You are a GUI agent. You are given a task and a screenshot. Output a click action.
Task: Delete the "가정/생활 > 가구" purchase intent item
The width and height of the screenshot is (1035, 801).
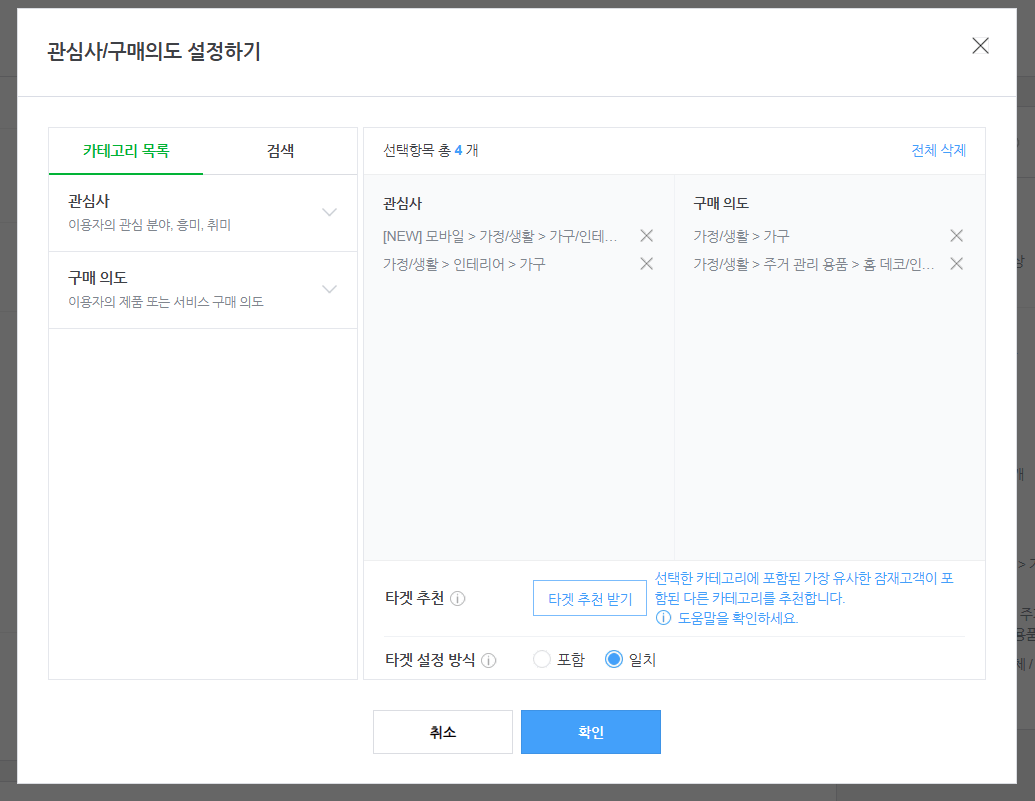click(956, 236)
